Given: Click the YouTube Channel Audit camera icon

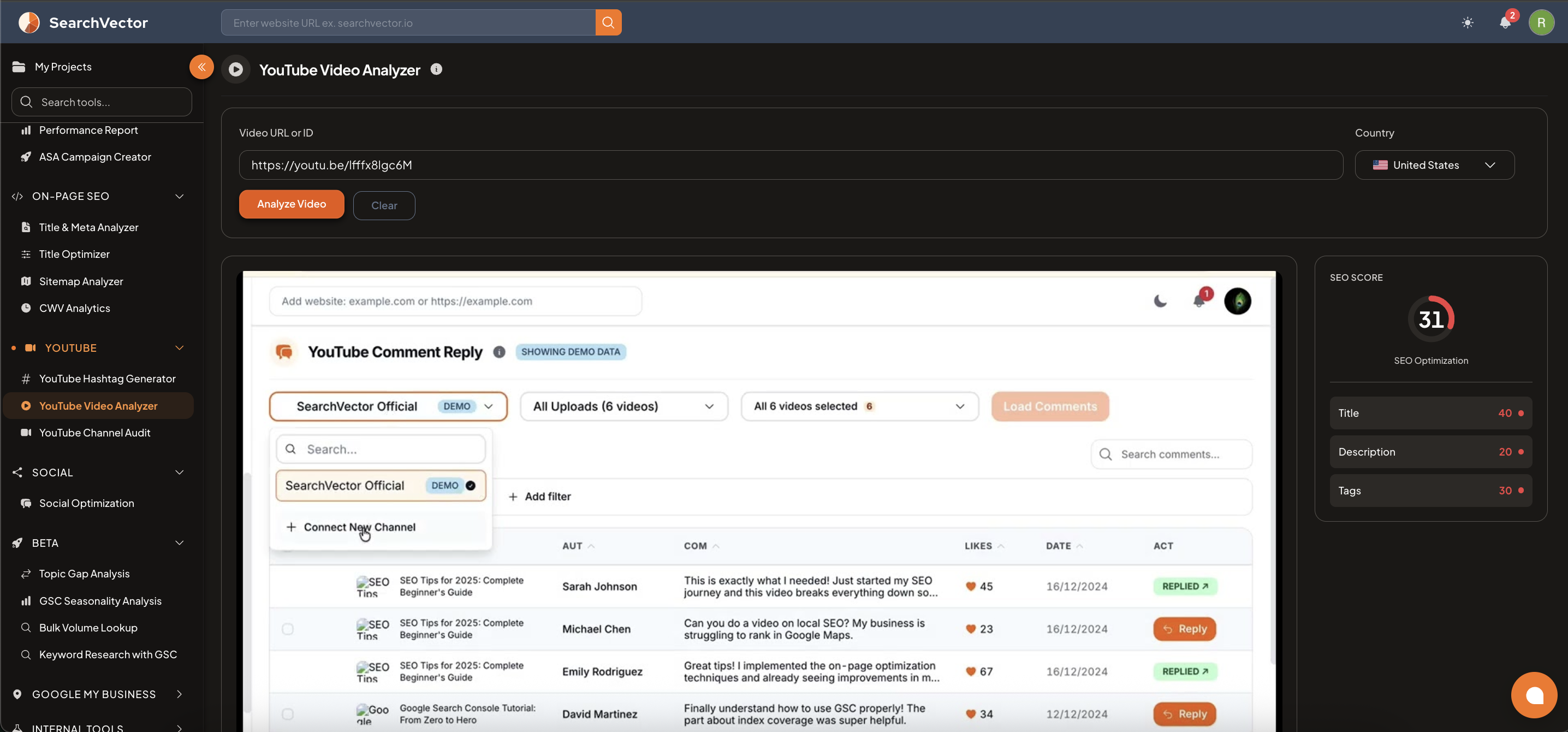Looking at the screenshot, I should point(26,433).
